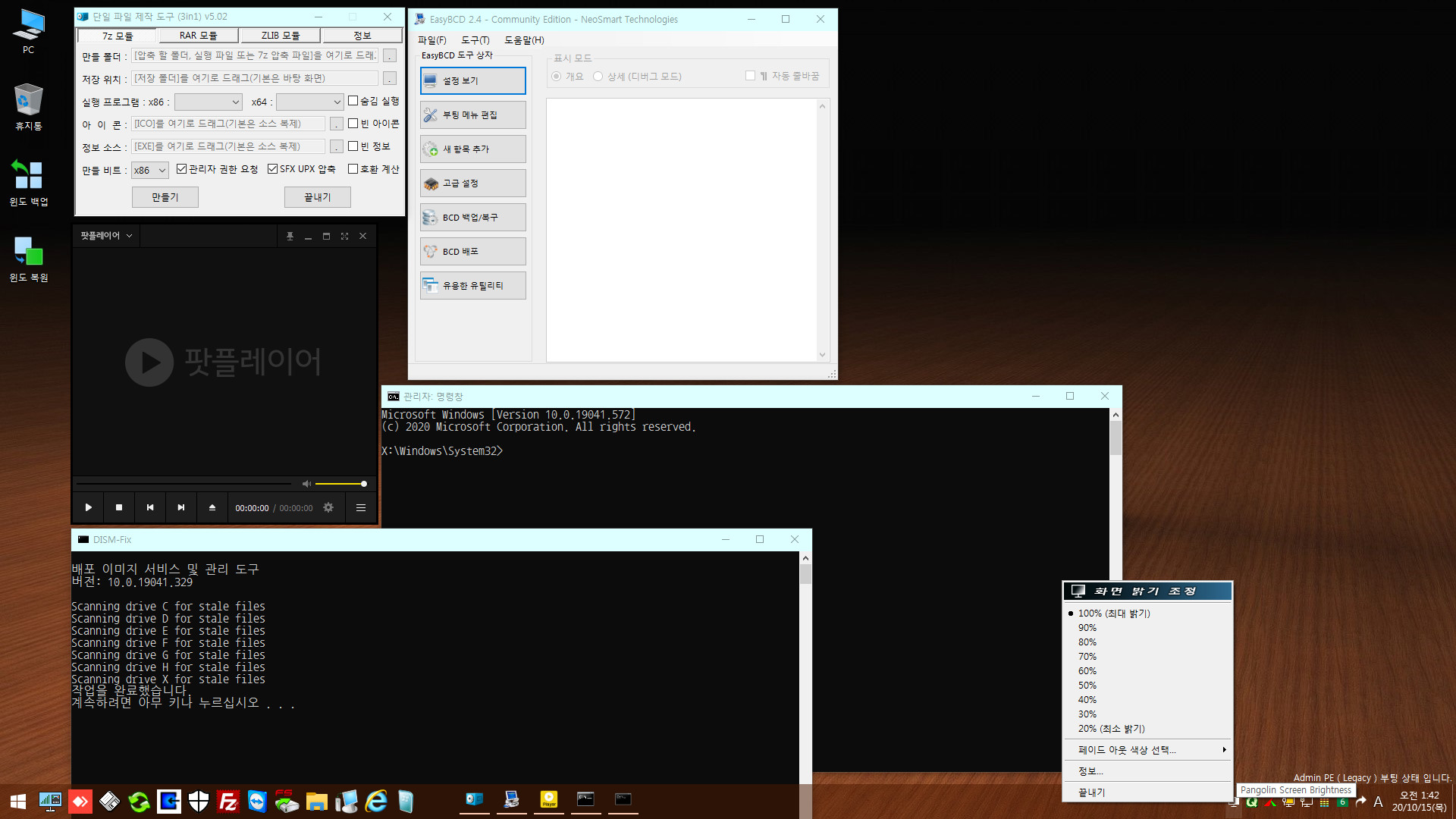Screen dimensions: 1456x819
Task: Uncheck SFX UPX 압축 checkbox
Action: pos(272,169)
